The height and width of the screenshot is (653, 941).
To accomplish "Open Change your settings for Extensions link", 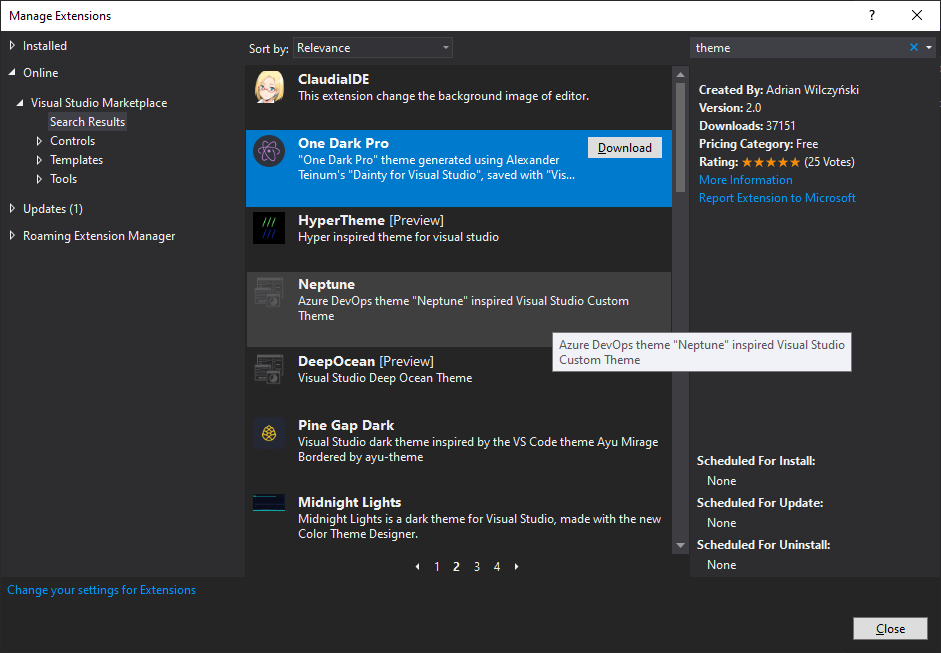I will [x=101, y=590].
